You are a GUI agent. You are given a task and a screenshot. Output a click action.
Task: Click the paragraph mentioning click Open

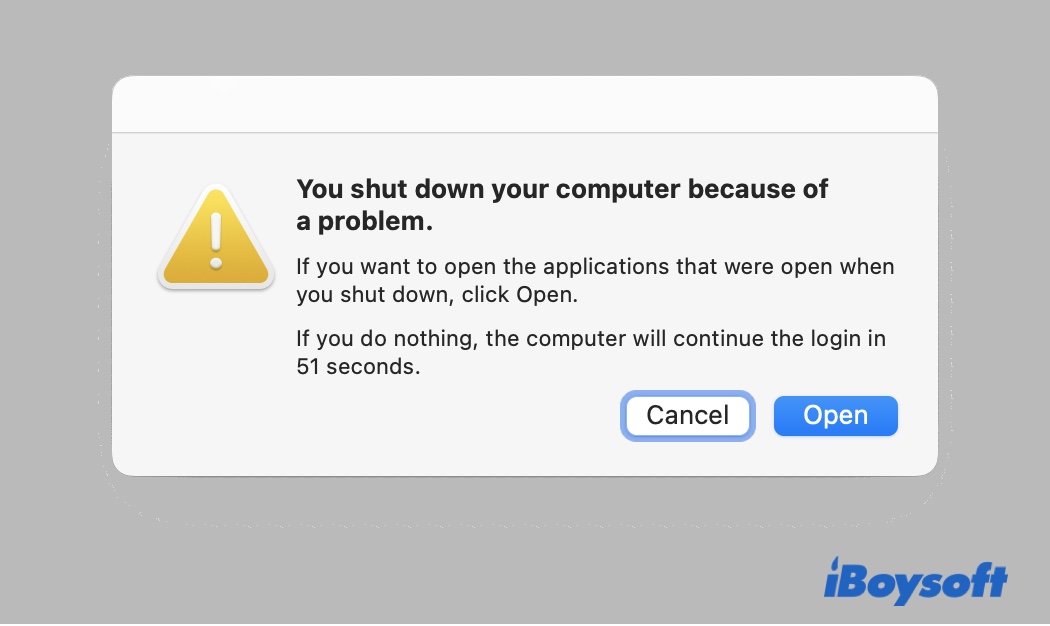click(594, 282)
